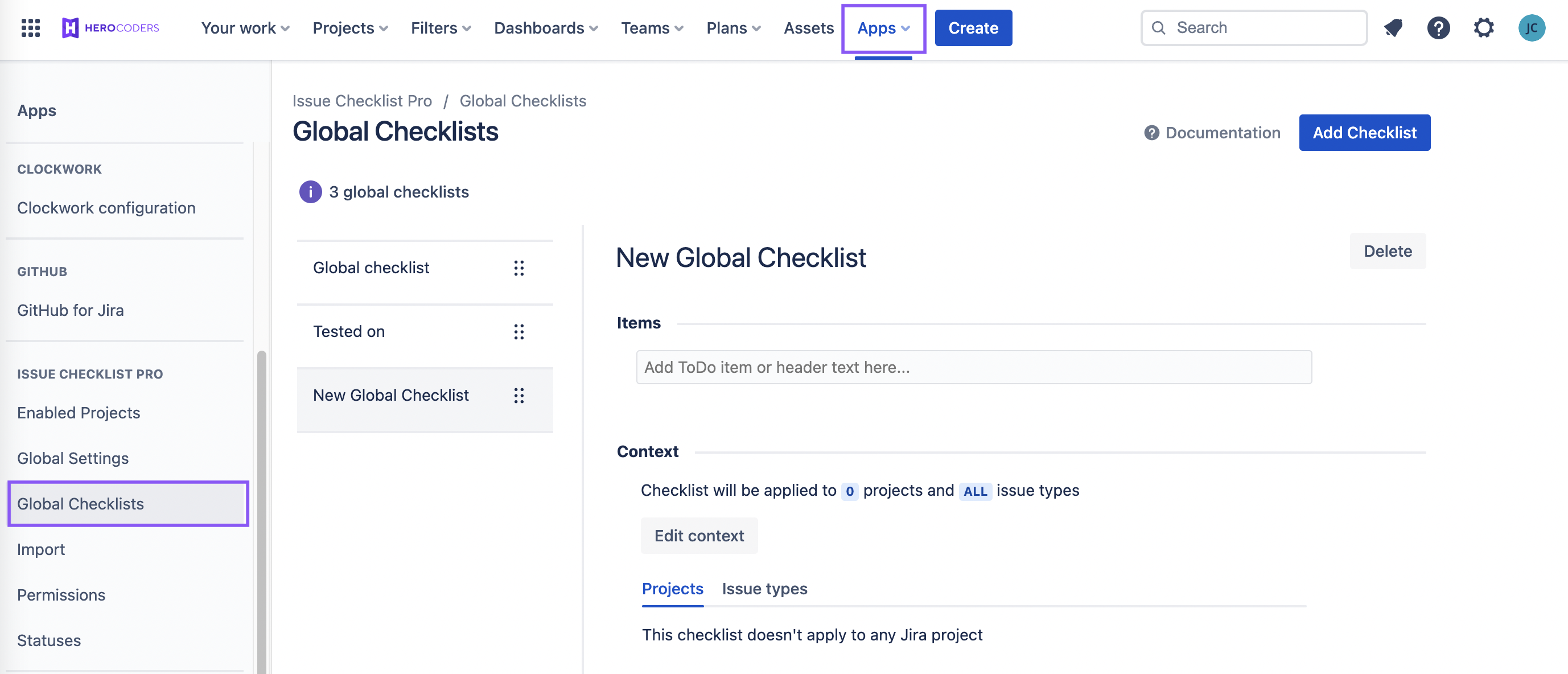Open Jira settings gear icon
Viewport: 1568px width, 674px height.
coord(1483,27)
